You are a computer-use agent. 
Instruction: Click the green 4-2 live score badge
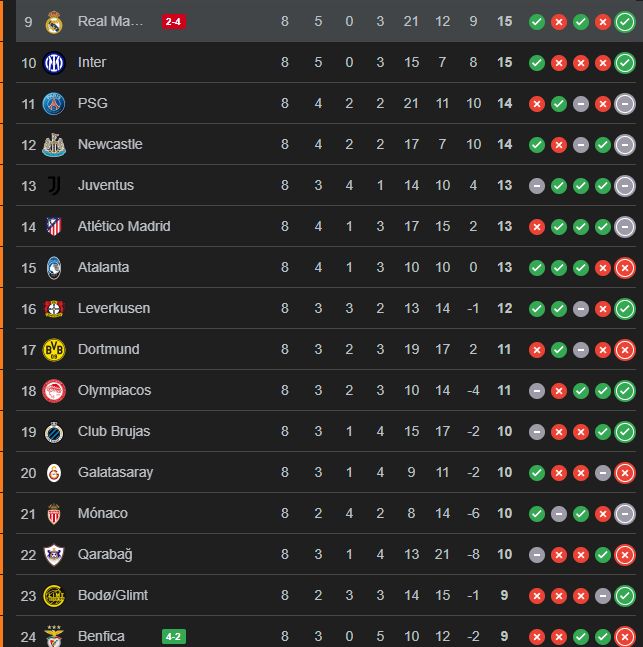point(173,636)
